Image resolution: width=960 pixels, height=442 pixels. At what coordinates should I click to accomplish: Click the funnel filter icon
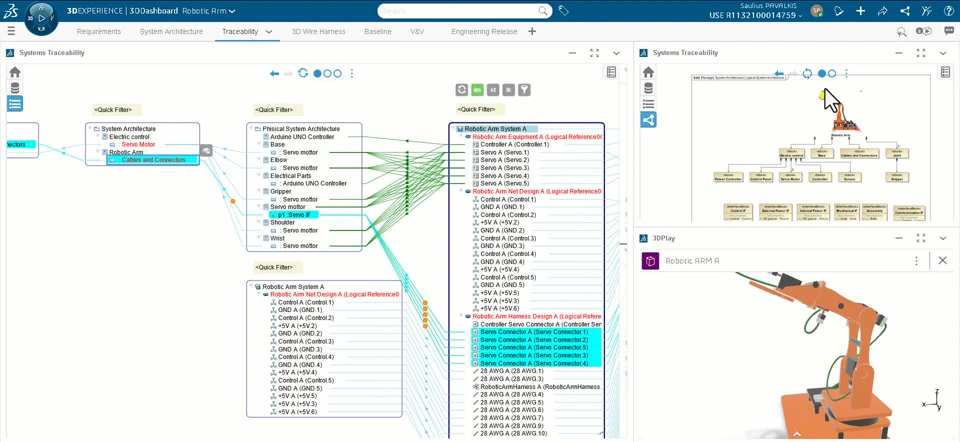[524, 90]
